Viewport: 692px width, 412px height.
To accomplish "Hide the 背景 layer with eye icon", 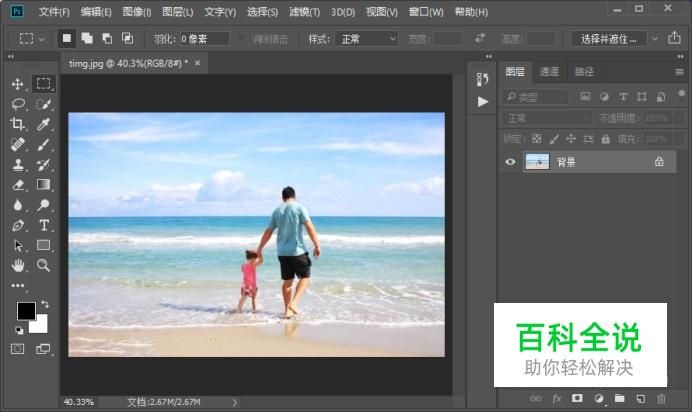I will pyautogui.click(x=510, y=162).
